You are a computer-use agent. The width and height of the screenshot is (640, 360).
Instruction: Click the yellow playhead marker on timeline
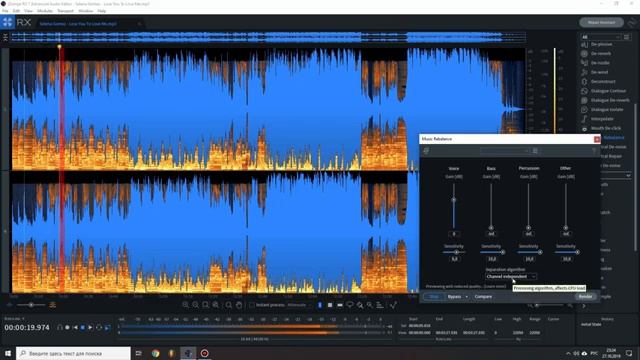click(60, 47)
